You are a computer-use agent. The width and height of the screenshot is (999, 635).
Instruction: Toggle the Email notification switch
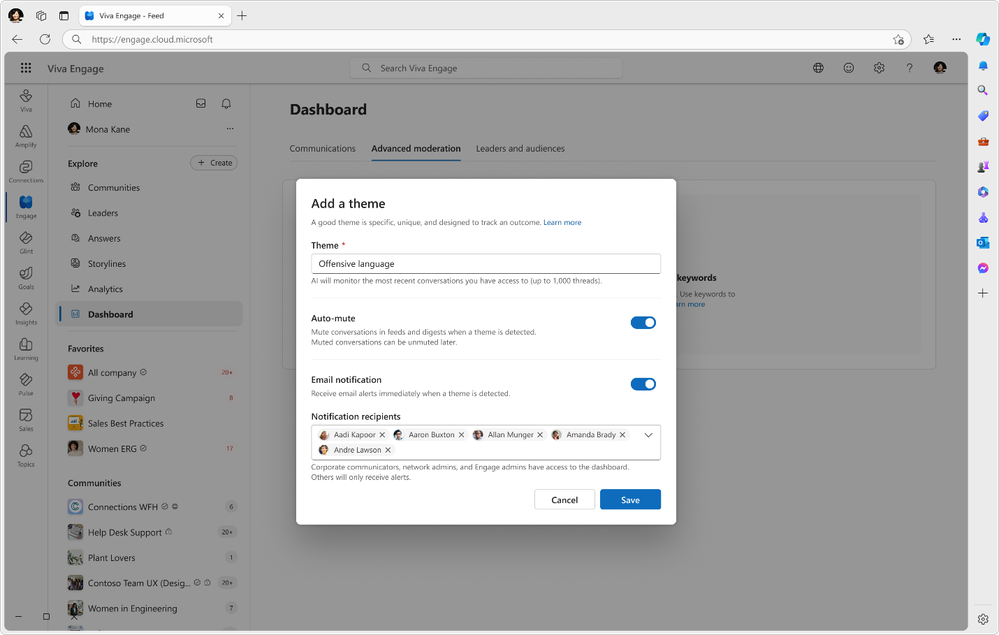tap(643, 384)
